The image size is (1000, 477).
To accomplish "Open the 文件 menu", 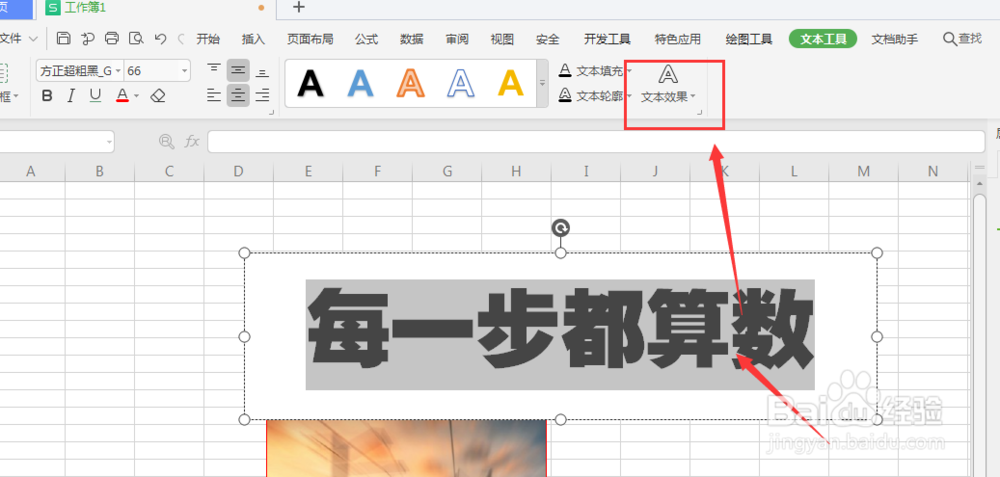I will pos(11,39).
